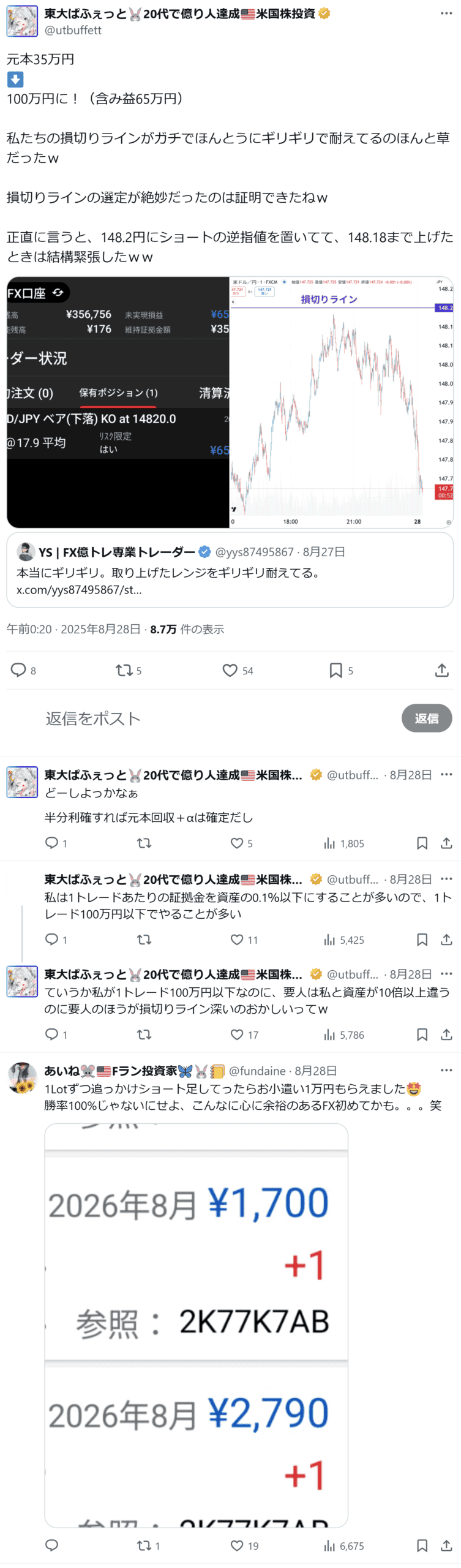
Task: Open the x.com/yys87495867 link in quoted post
Action: pyautogui.click(x=79, y=590)
